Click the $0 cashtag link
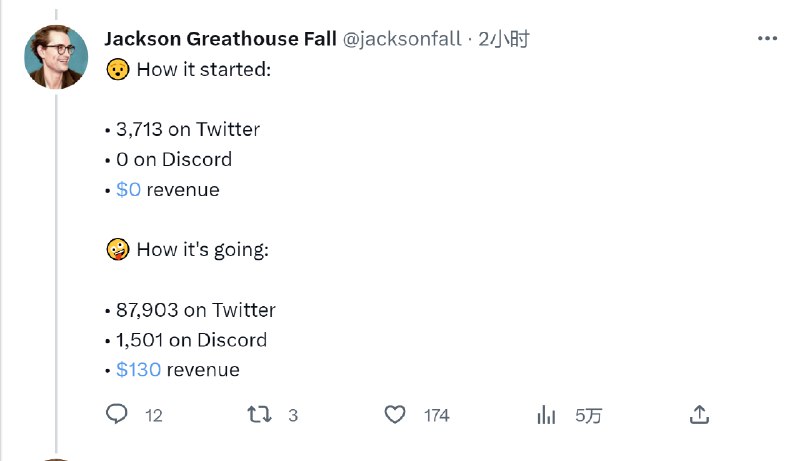This screenshot has width=800, height=461. tap(128, 190)
